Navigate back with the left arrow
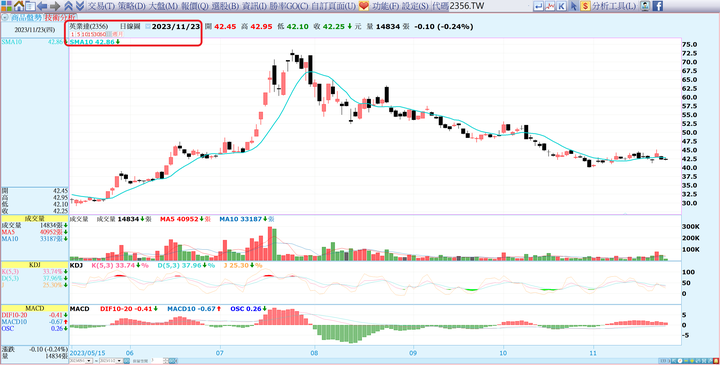Viewport: 720px width, 365px height. pyautogui.click(x=42, y=6)
